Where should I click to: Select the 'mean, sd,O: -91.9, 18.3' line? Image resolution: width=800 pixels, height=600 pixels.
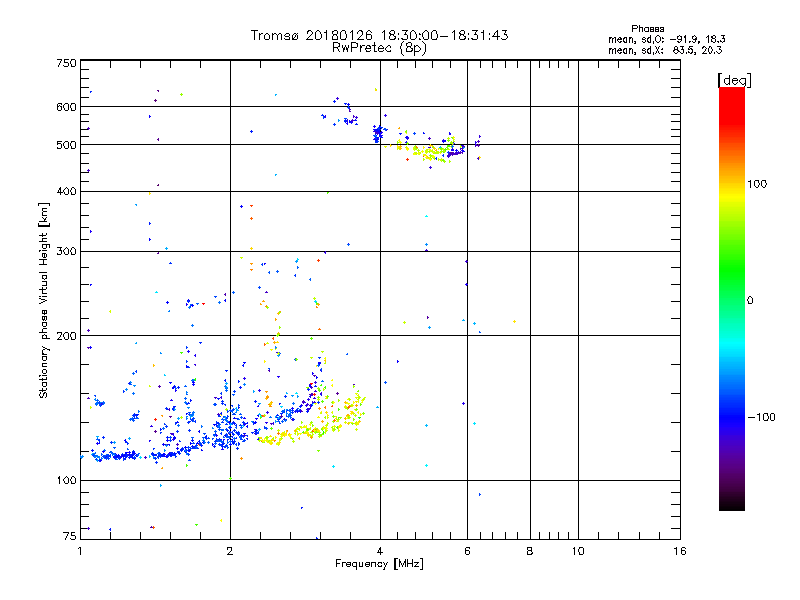[x=666, y=39]
